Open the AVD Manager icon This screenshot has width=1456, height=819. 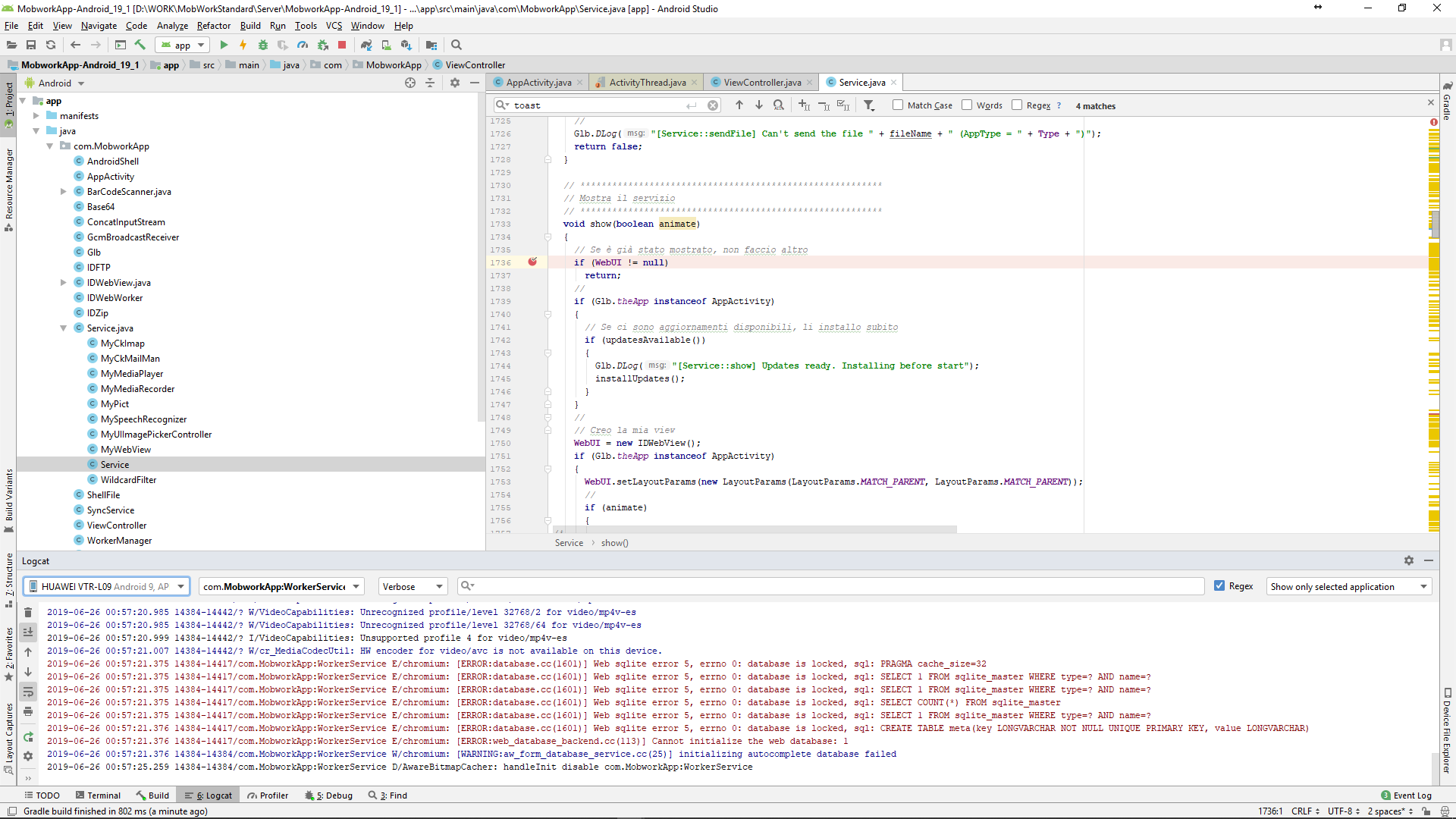pos(386,45)
